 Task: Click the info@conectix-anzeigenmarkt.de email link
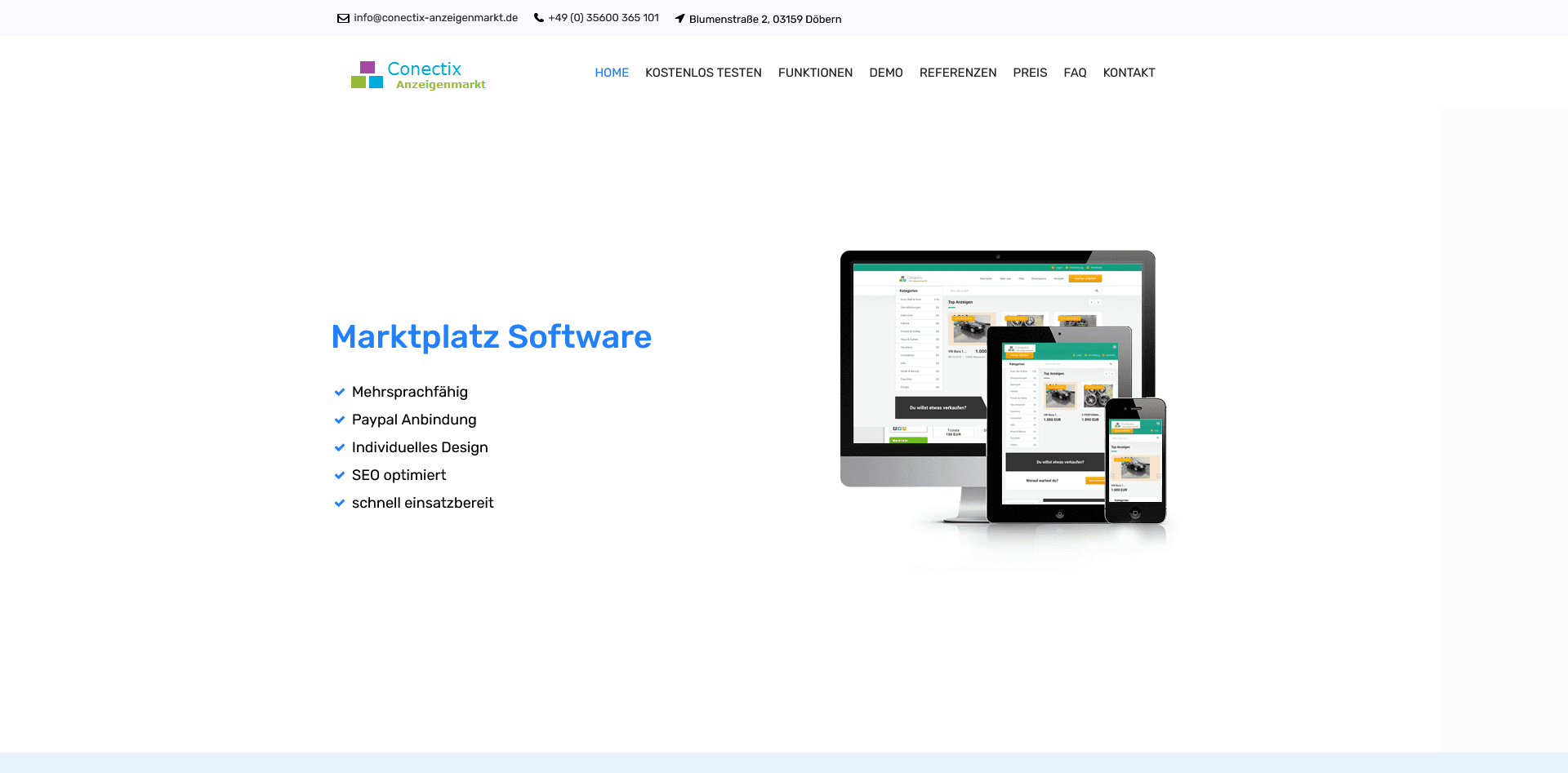pos(435,18)
